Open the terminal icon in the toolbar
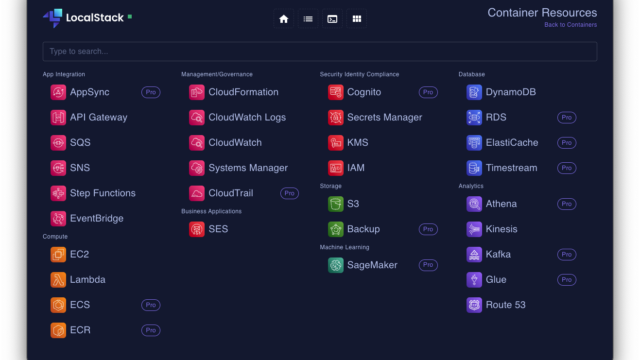This screenshot has width=640, height=360. 332,19
